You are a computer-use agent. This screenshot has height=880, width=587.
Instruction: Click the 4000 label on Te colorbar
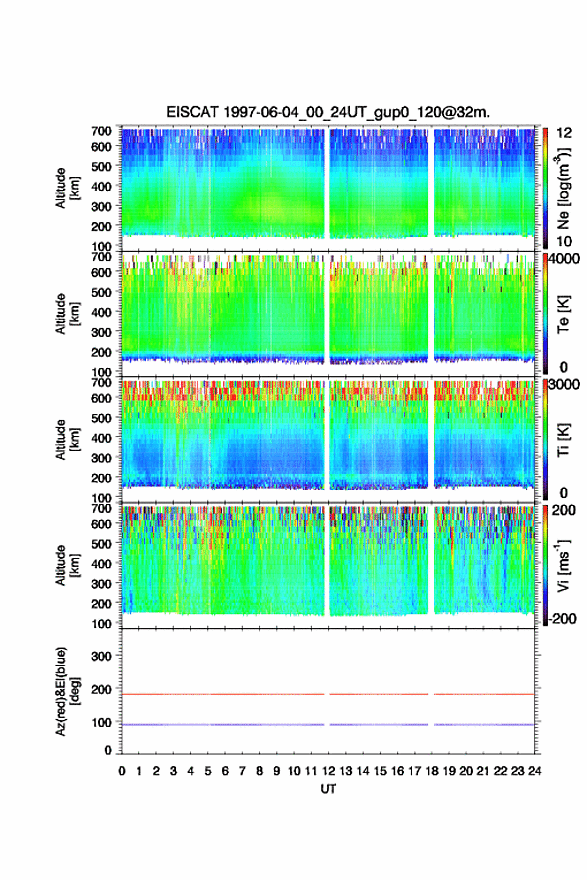coord(565,259)
